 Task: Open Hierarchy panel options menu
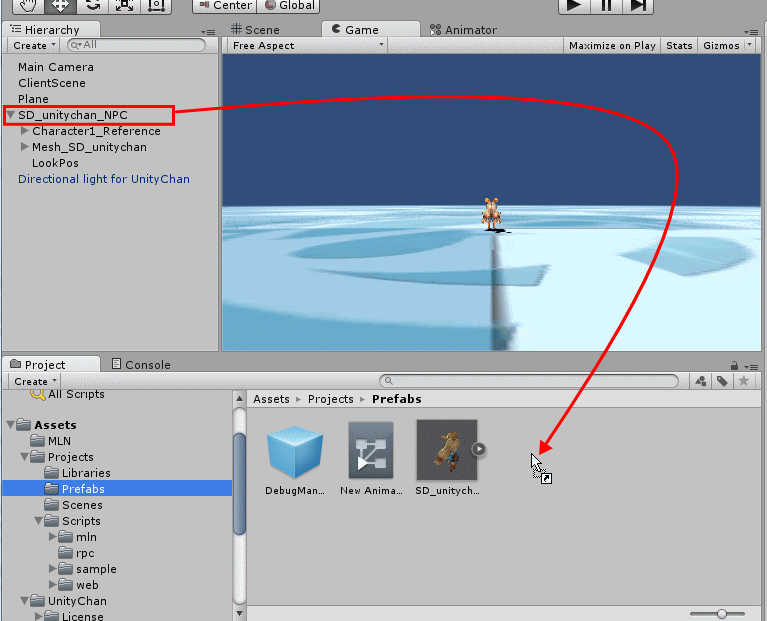point(208,32)
